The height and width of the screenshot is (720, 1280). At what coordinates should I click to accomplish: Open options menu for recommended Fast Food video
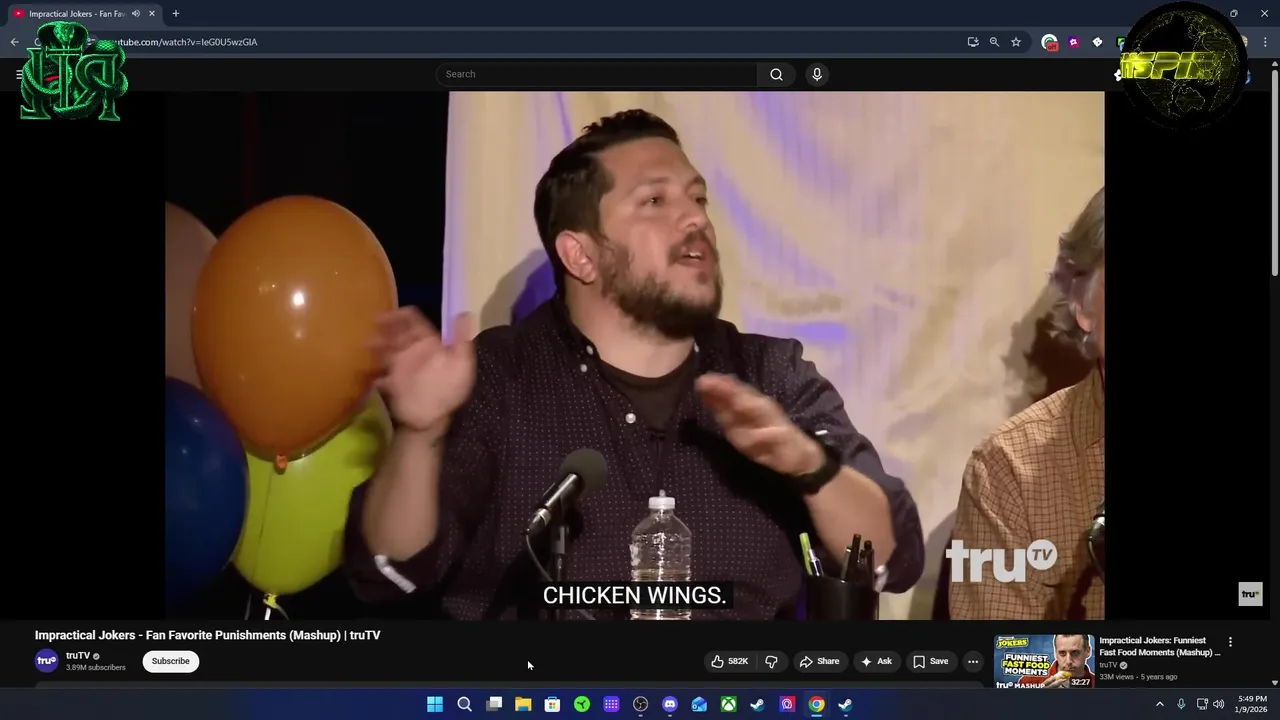coord(1230,642)
